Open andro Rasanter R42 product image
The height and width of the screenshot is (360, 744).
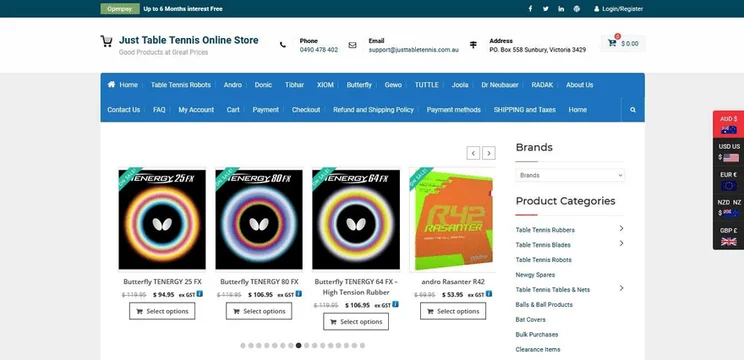[x=453, y=219]
